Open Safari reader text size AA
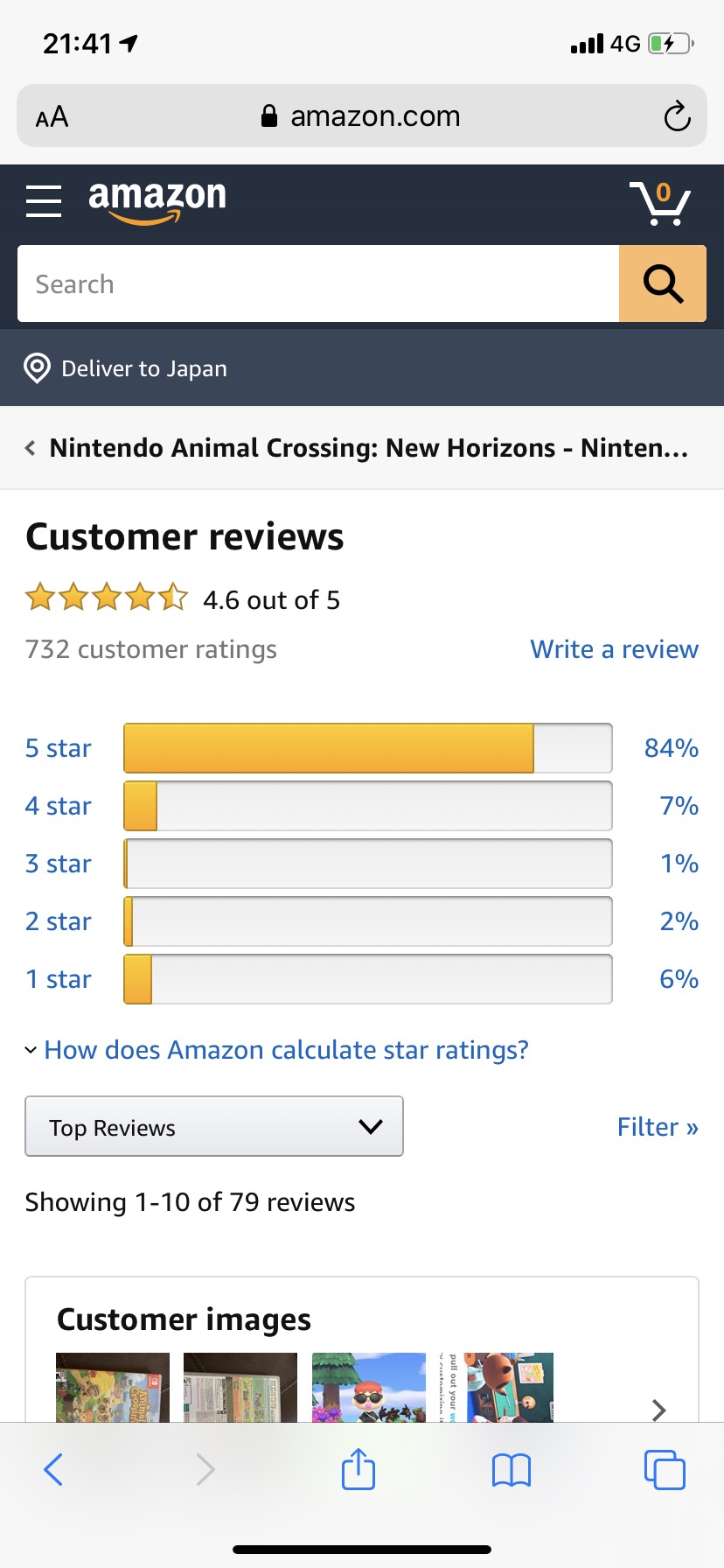The width and height of the screenshot is (724, 1568). (52, 116)
